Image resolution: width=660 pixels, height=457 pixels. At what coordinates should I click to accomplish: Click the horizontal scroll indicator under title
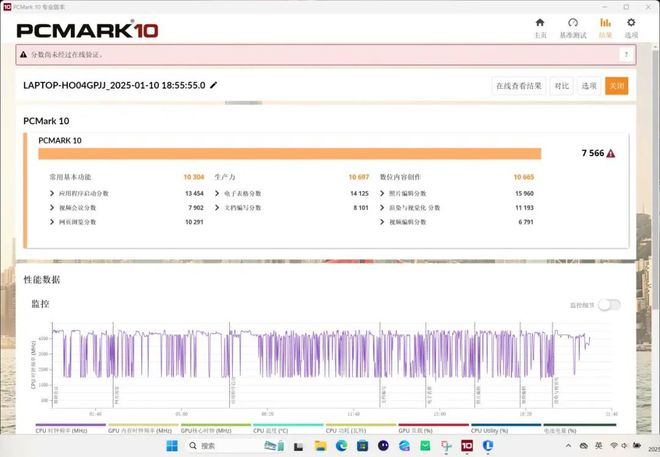[243, 103]
